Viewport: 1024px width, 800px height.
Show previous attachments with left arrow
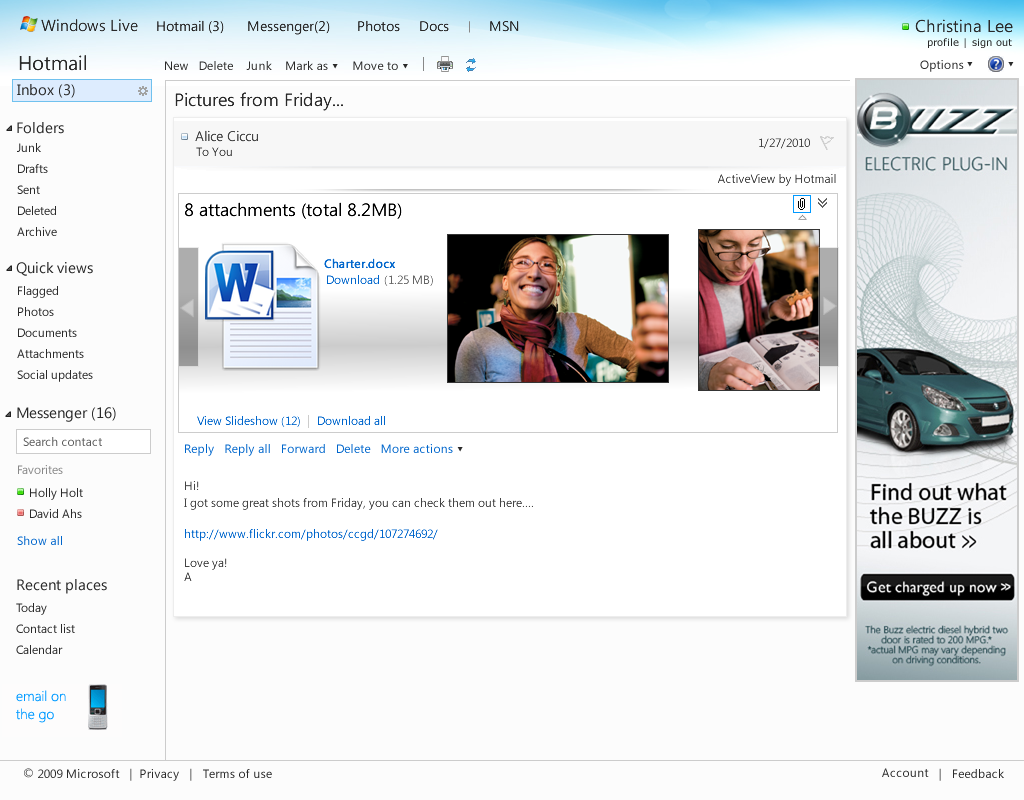click(188, 307)
